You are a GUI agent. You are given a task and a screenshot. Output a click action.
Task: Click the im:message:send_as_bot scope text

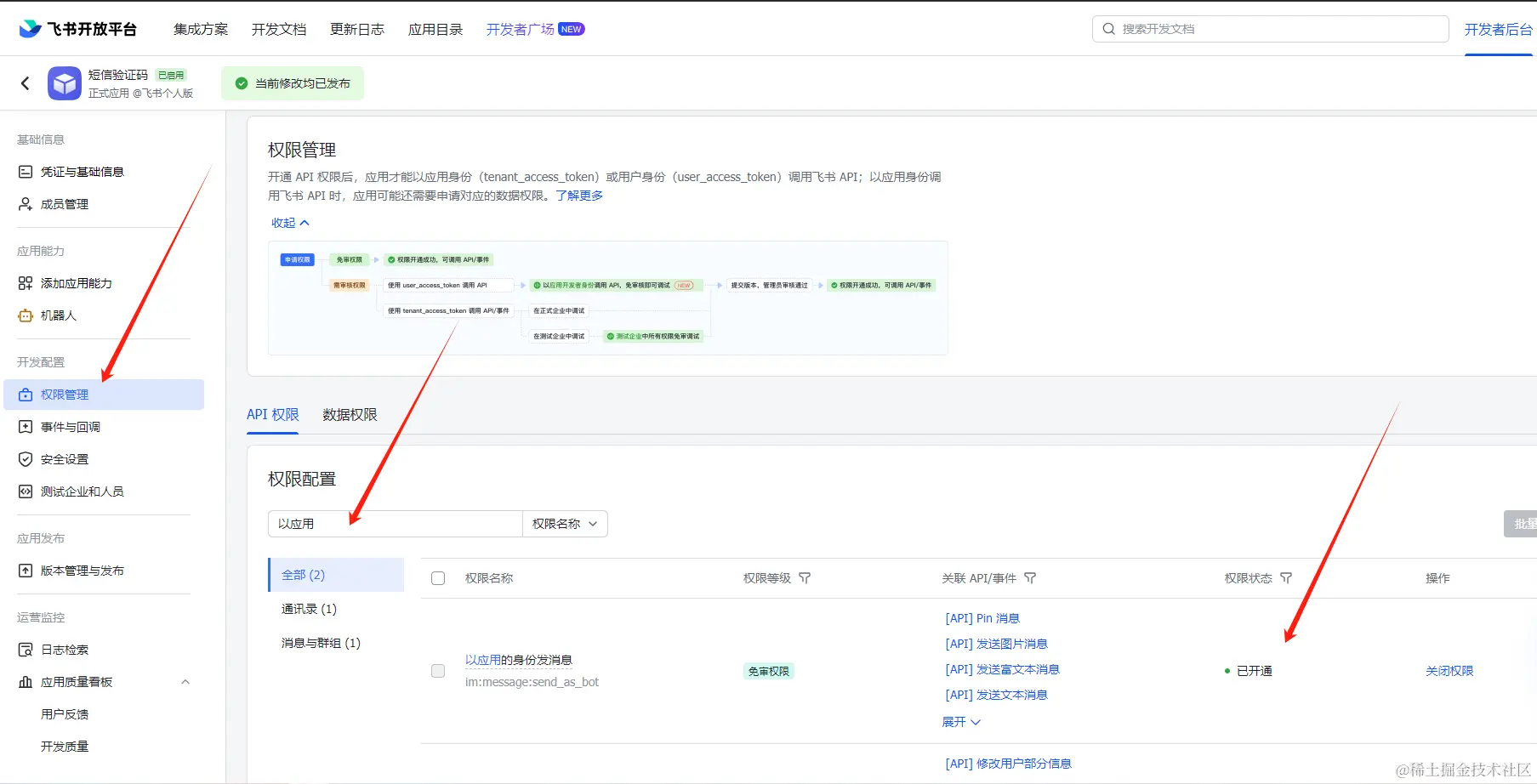pyautogui.click(x=532, y=682)
